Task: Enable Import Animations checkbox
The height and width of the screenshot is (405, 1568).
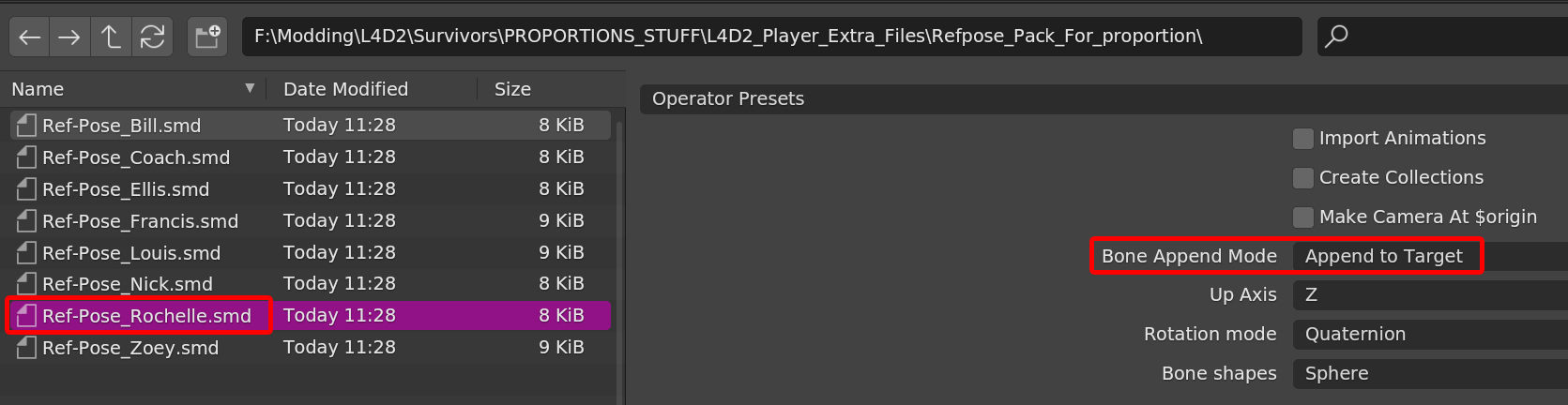Action: click(1302, 139)
